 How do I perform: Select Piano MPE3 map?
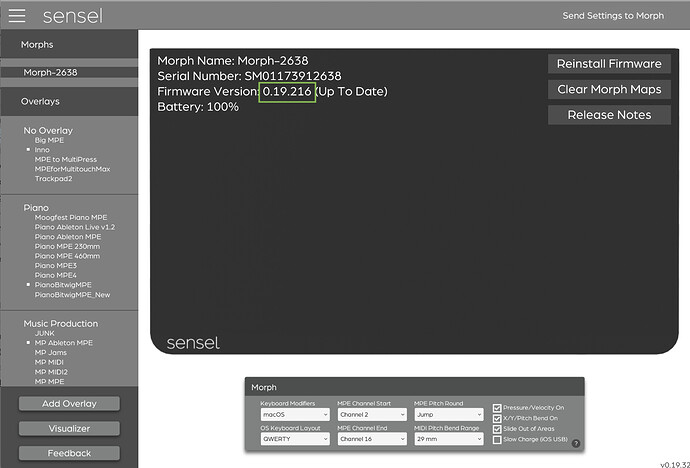pos(55,266)
